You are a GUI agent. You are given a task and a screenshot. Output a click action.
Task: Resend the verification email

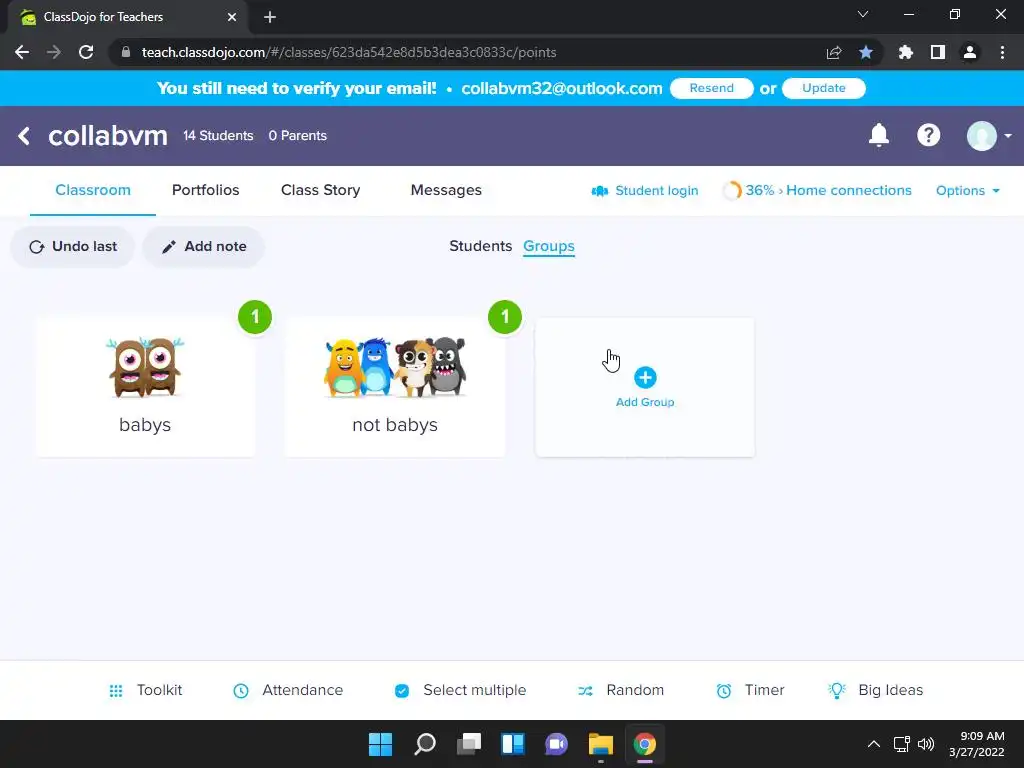pyautogui.click(x=712, y=88)
